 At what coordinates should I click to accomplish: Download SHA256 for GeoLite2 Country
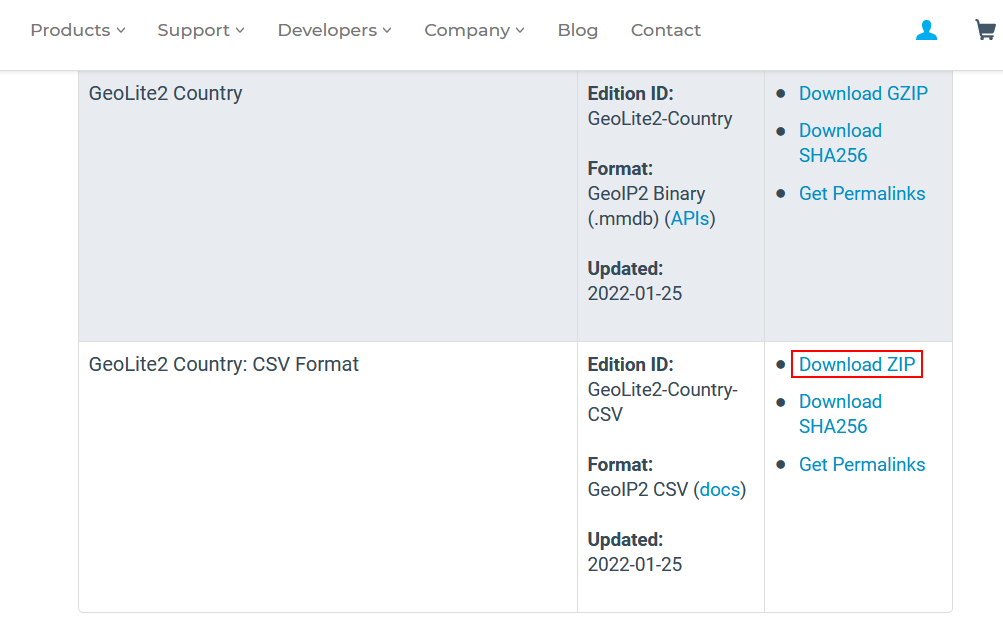[x=840, y=143]
